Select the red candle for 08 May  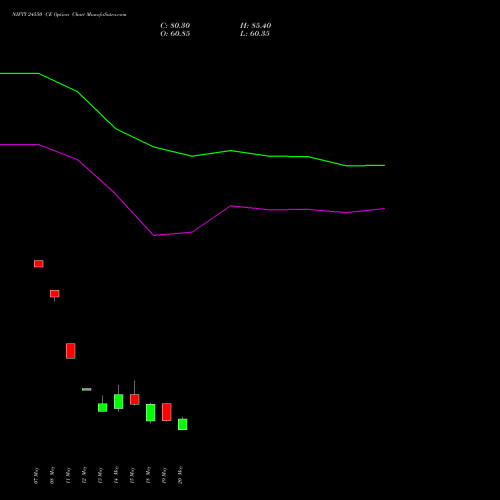55,294
